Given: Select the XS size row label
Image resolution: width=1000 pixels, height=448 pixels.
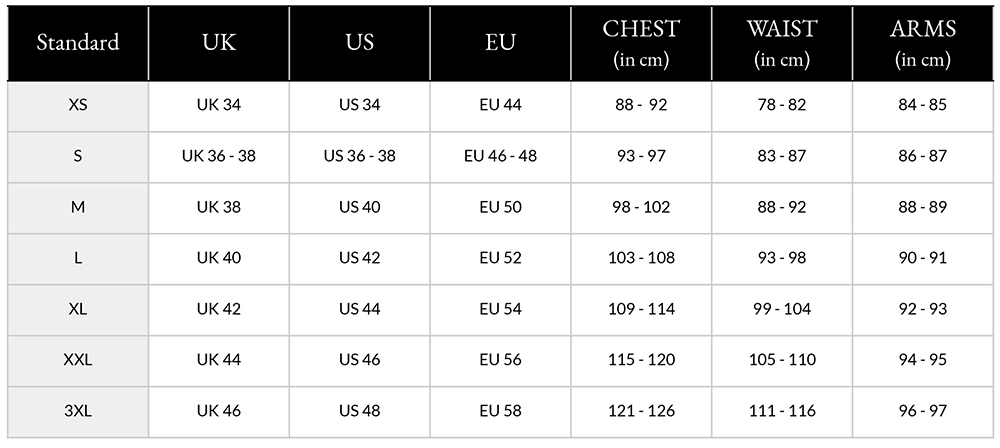Looking at the screenshot, I should (78, 105).
